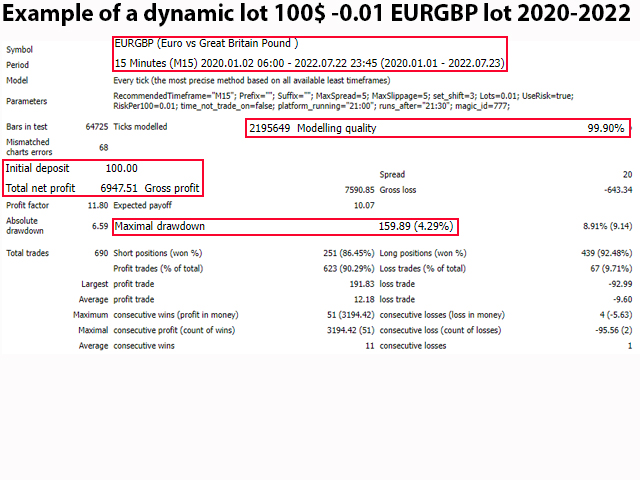Click the average profit trade value '12.18'
The width and height of the screenshot is (640, 480).
point(364,300)
